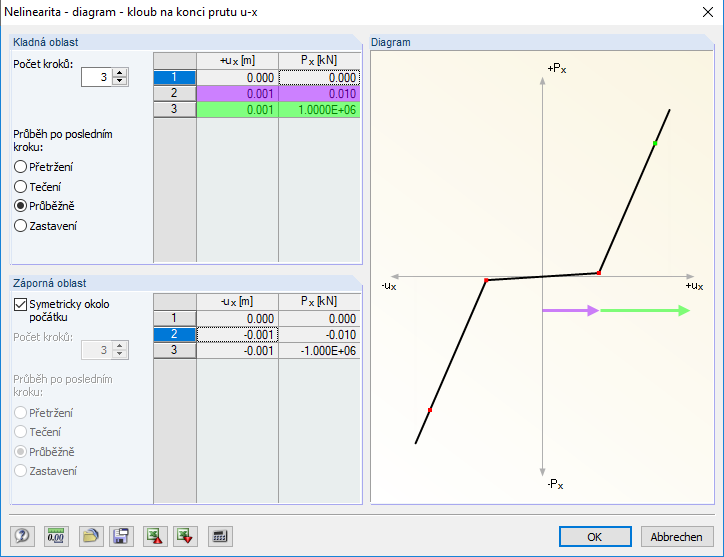Confirm the dialog with OK
The height and width of the screenshot is (557, 724).
(595, 537)
